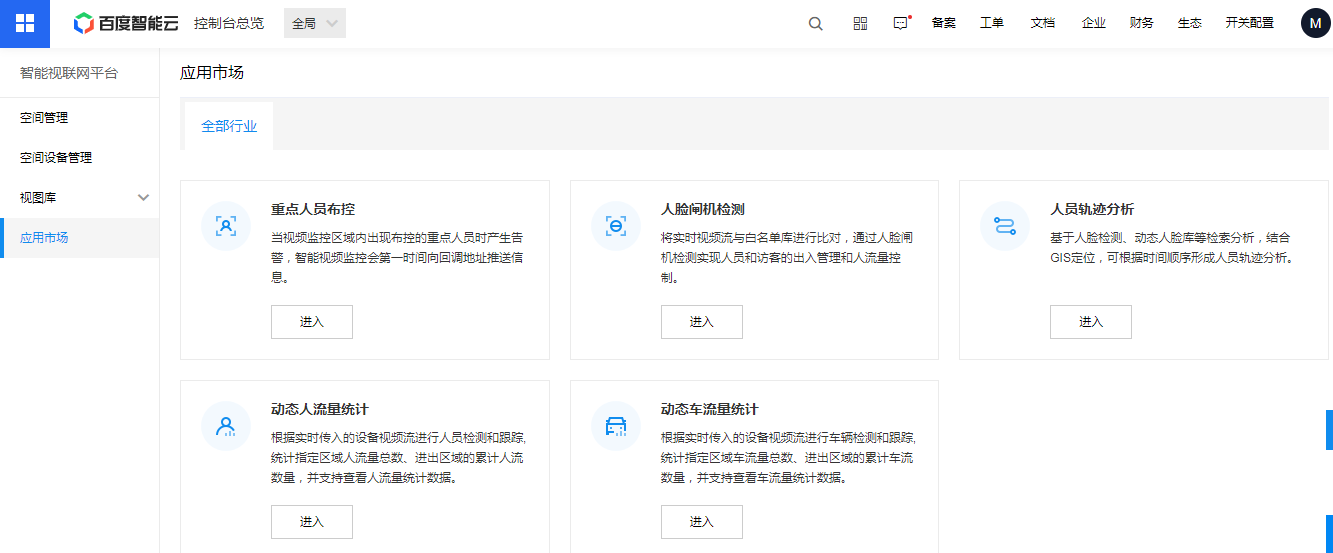
Task: Select 应用市场 in the sidebar
Action: click(x=80, y=238)
